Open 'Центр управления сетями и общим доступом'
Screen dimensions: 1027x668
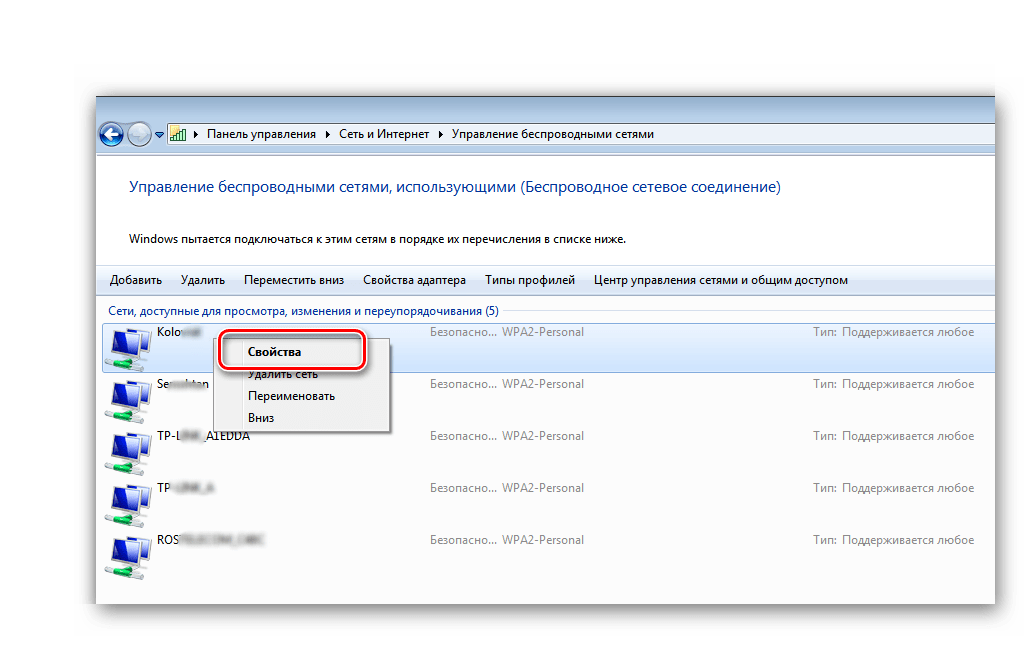tap(720, 280)
